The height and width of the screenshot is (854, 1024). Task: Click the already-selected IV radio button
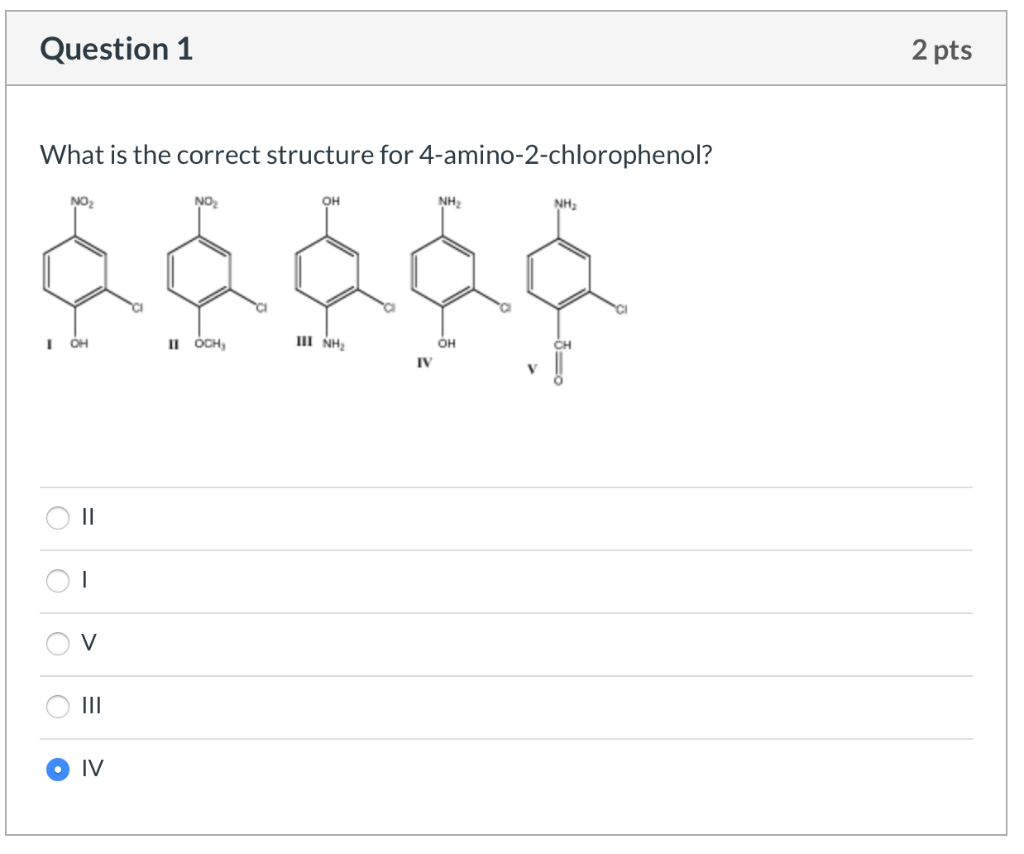pos(58,770)
